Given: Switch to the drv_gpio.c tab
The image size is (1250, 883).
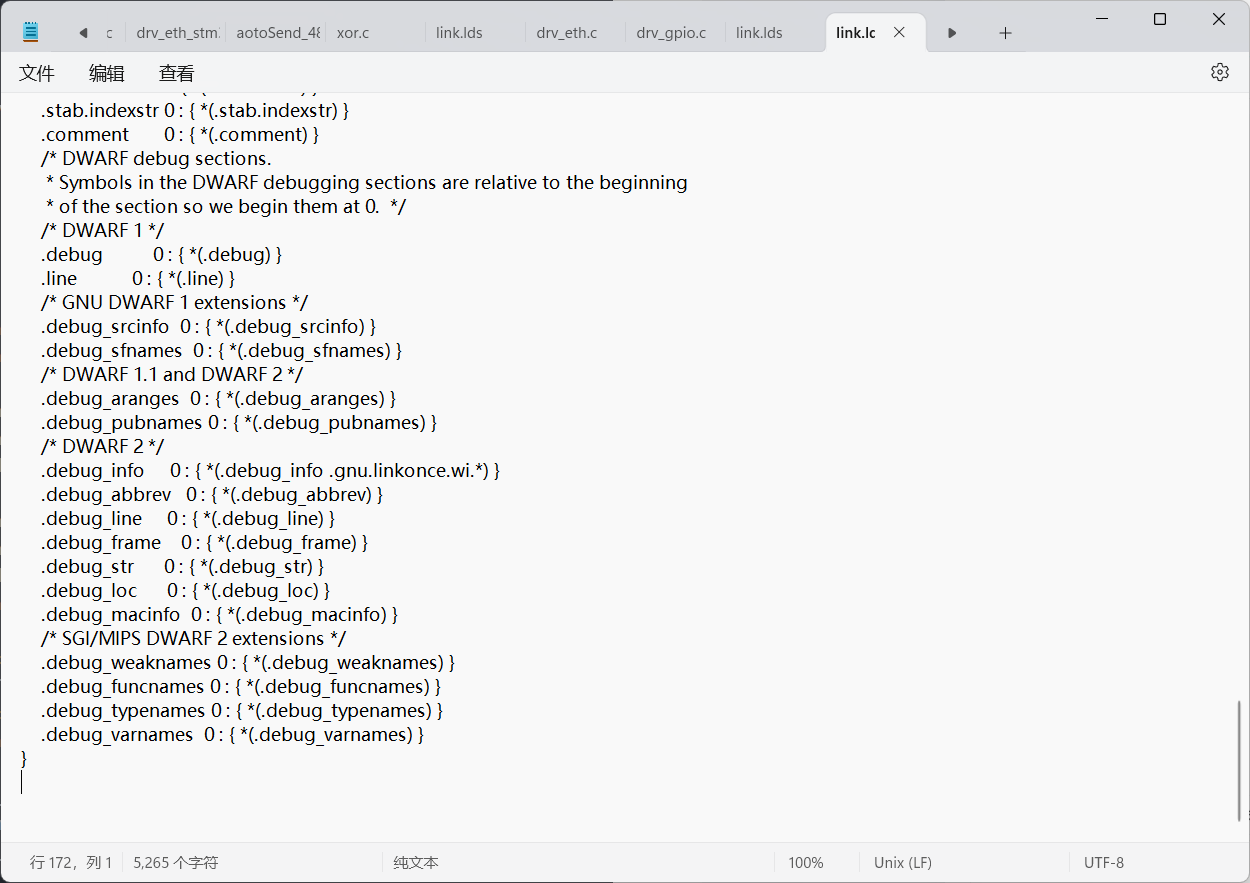Looking at the screenshot, I should click(669, 32).
